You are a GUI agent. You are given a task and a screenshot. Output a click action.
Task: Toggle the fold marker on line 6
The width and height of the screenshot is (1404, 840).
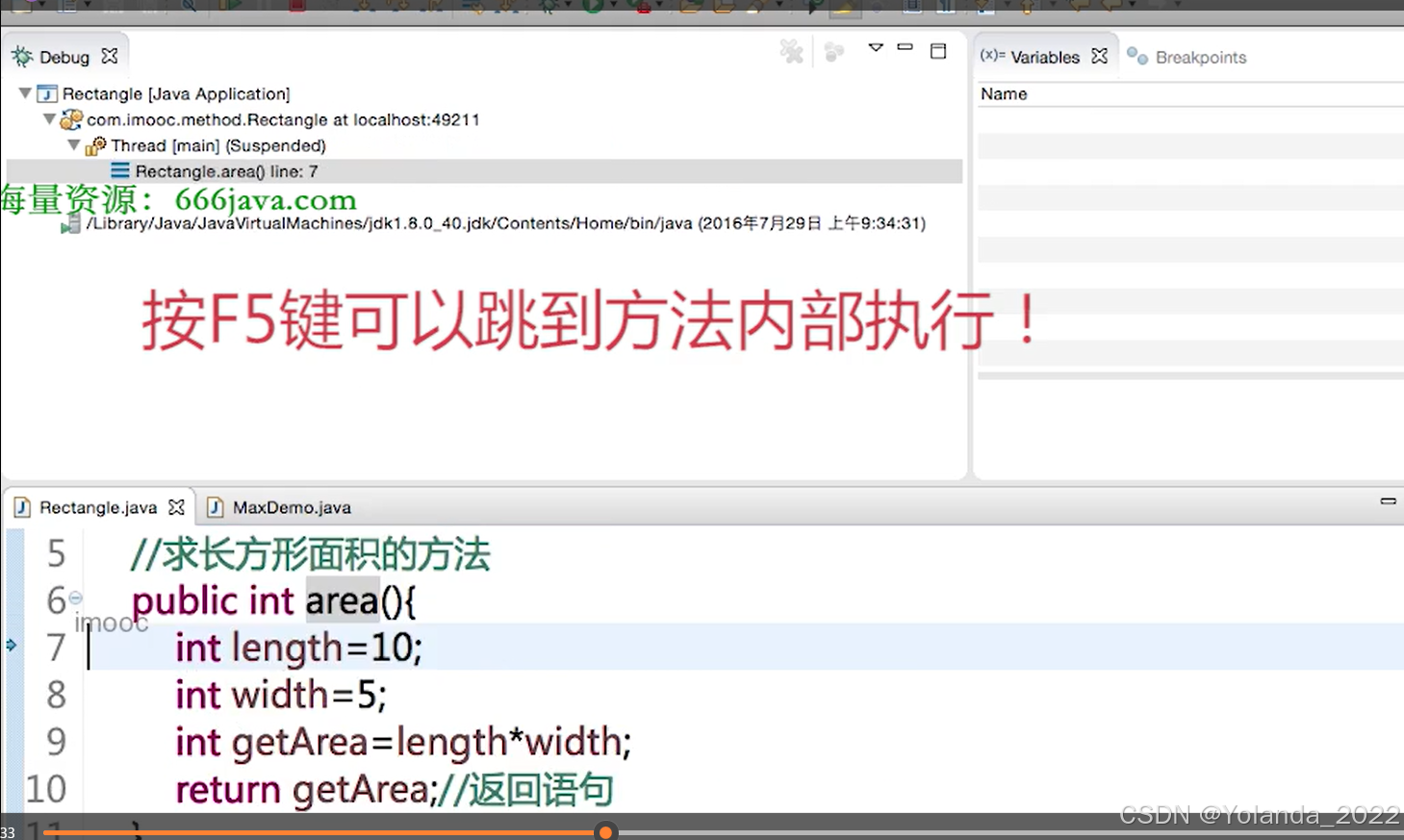[75, 598]
